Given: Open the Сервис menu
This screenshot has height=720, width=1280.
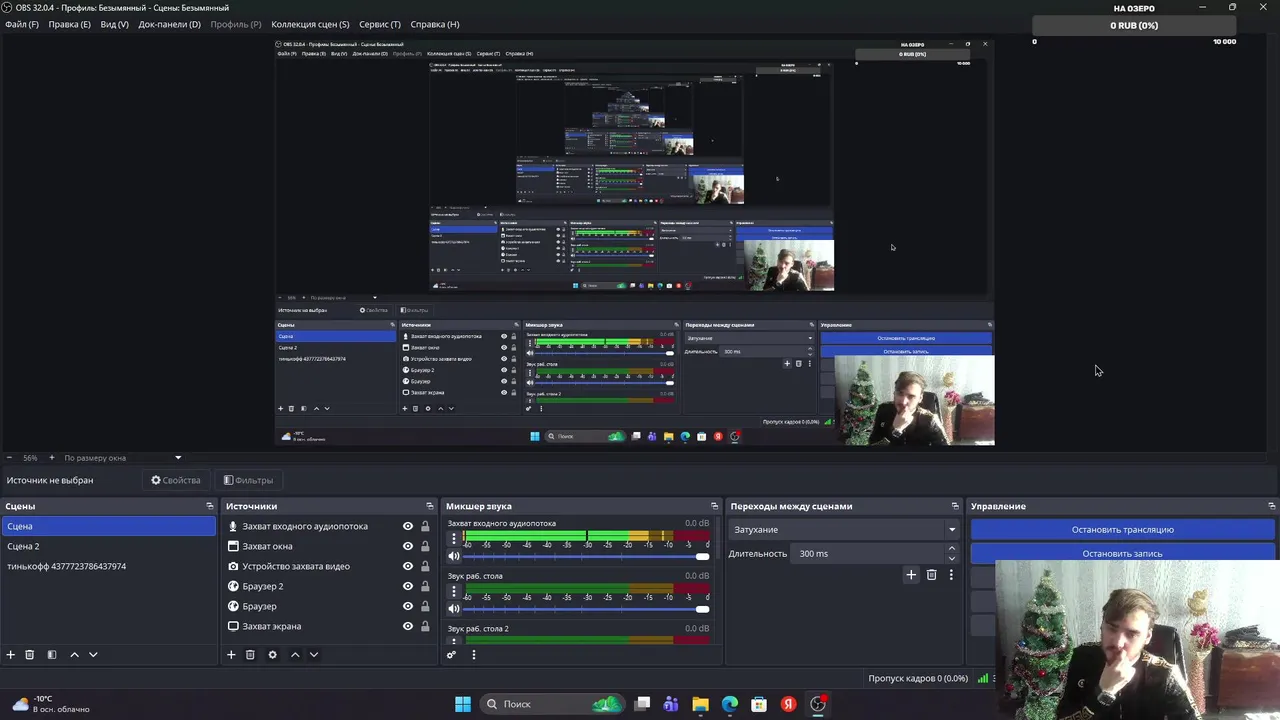Looking at the screenshot, I should [x=380, y=24].
